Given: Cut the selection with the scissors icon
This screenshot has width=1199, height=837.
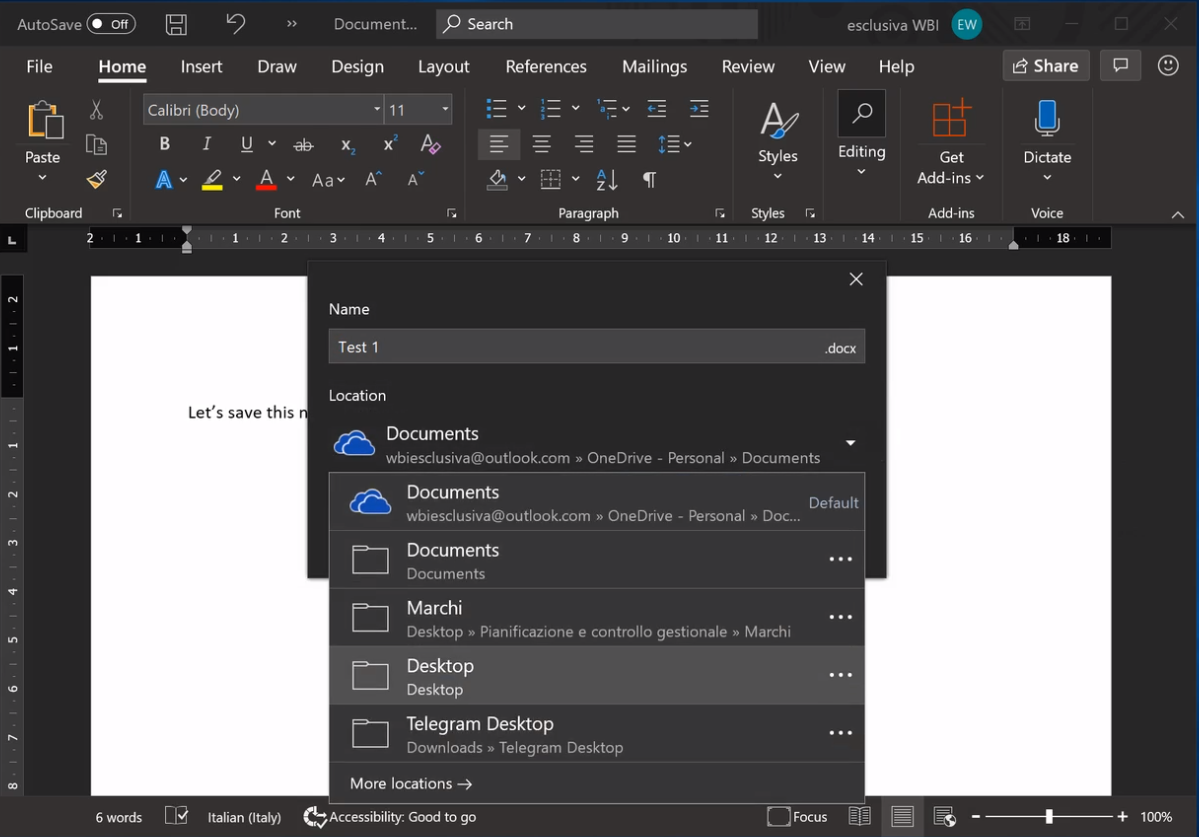Looking at the screenshot, I should [96, 109].
